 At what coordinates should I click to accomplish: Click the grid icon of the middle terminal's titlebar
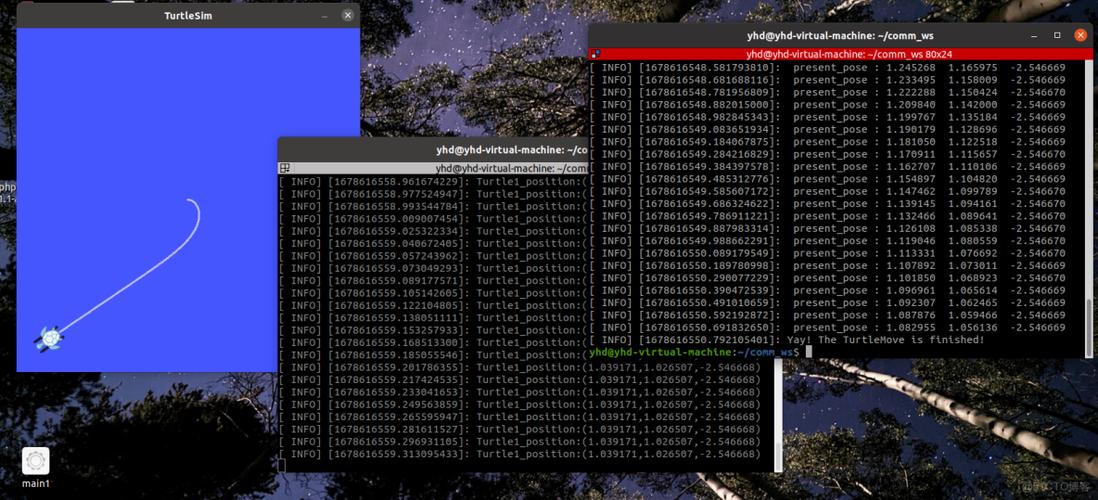coord(284,168)
